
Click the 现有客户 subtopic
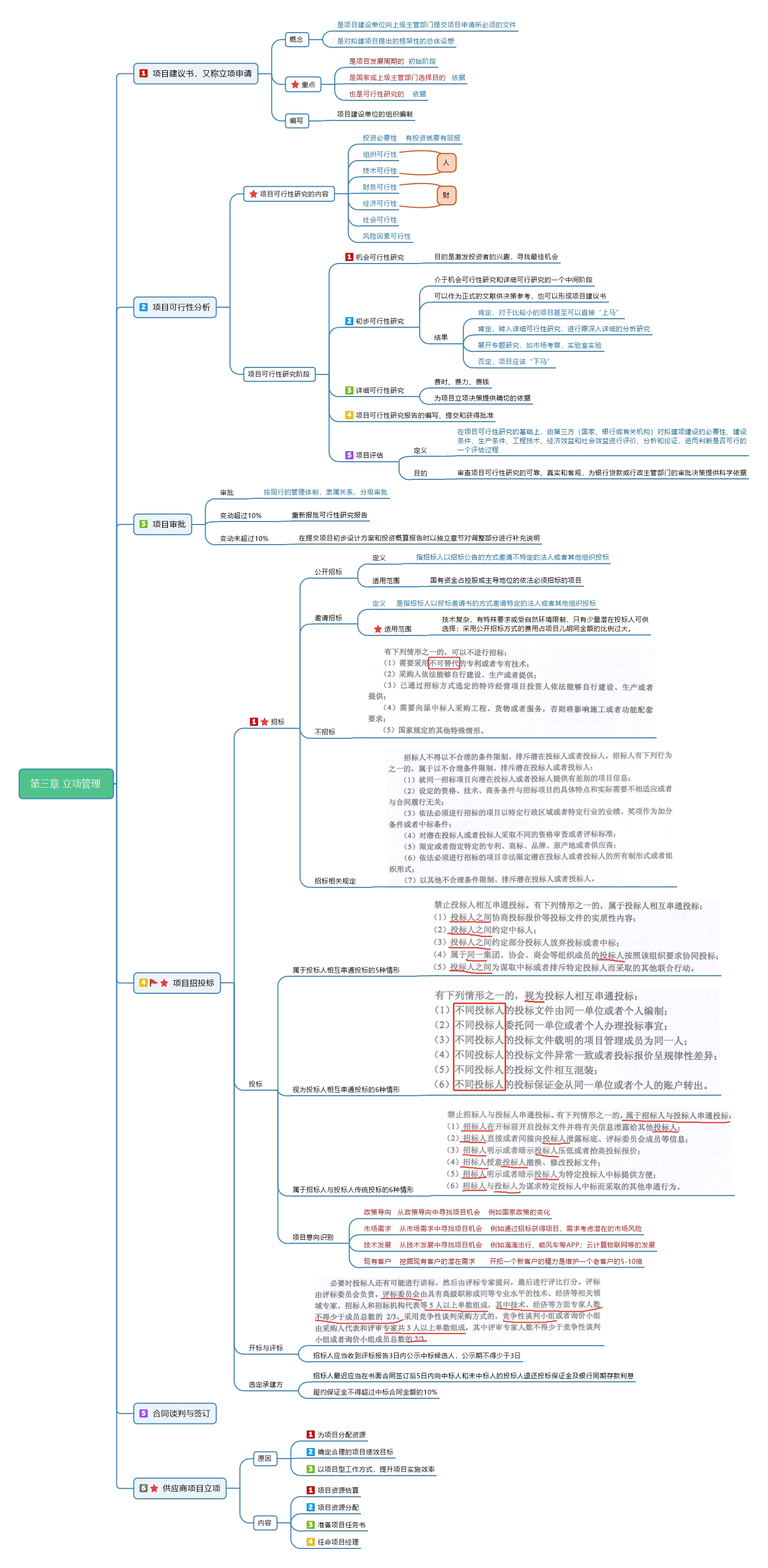[x=377, y=1262]
